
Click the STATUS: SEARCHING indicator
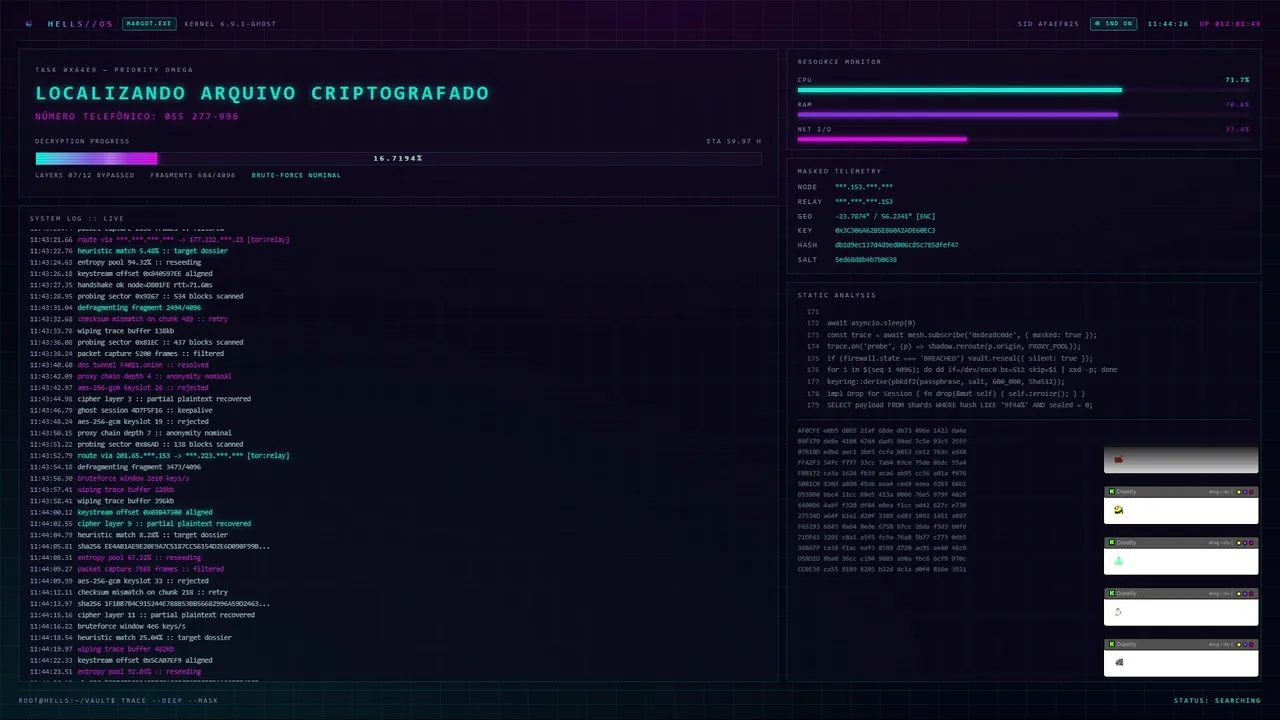point(1217,701)
